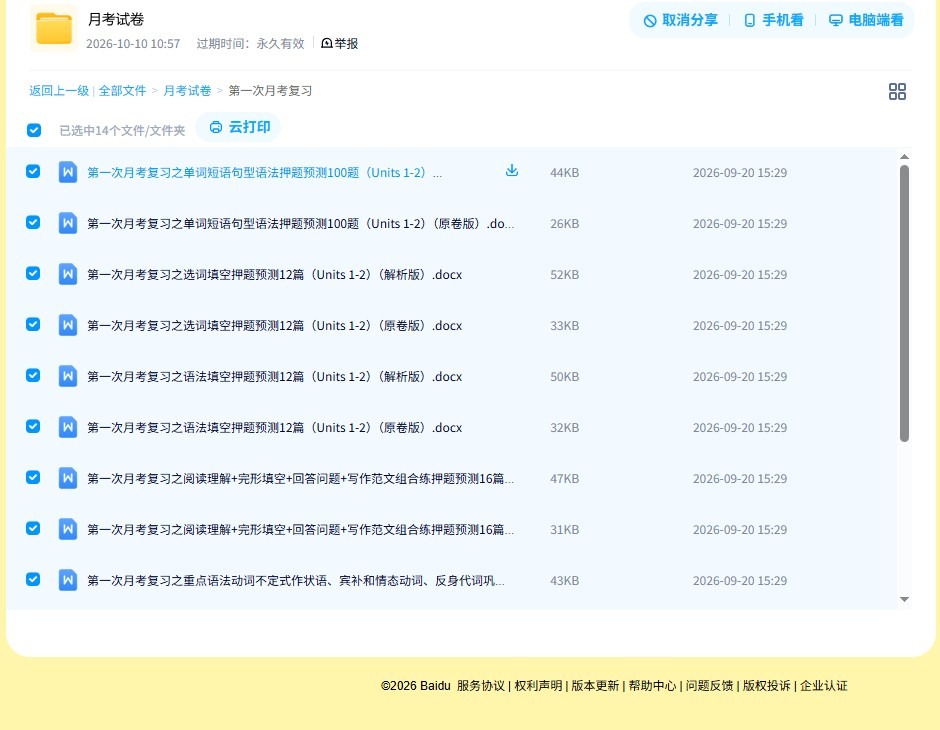The image size is (940, 730).
Task: Uncheck checkbox for 33KB 选词填空 file
Action: pos(33,324)
